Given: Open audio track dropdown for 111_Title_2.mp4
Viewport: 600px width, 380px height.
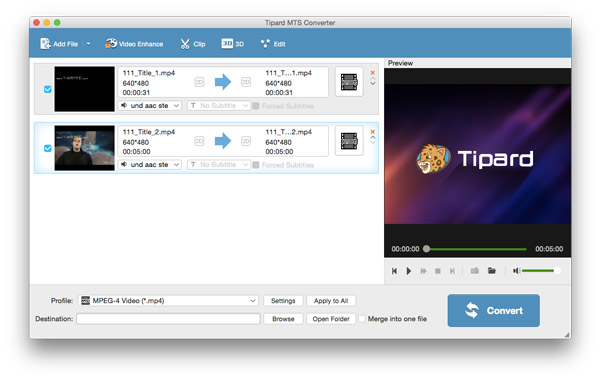Looking at the screenshot, I should click(x=150, y=165).
